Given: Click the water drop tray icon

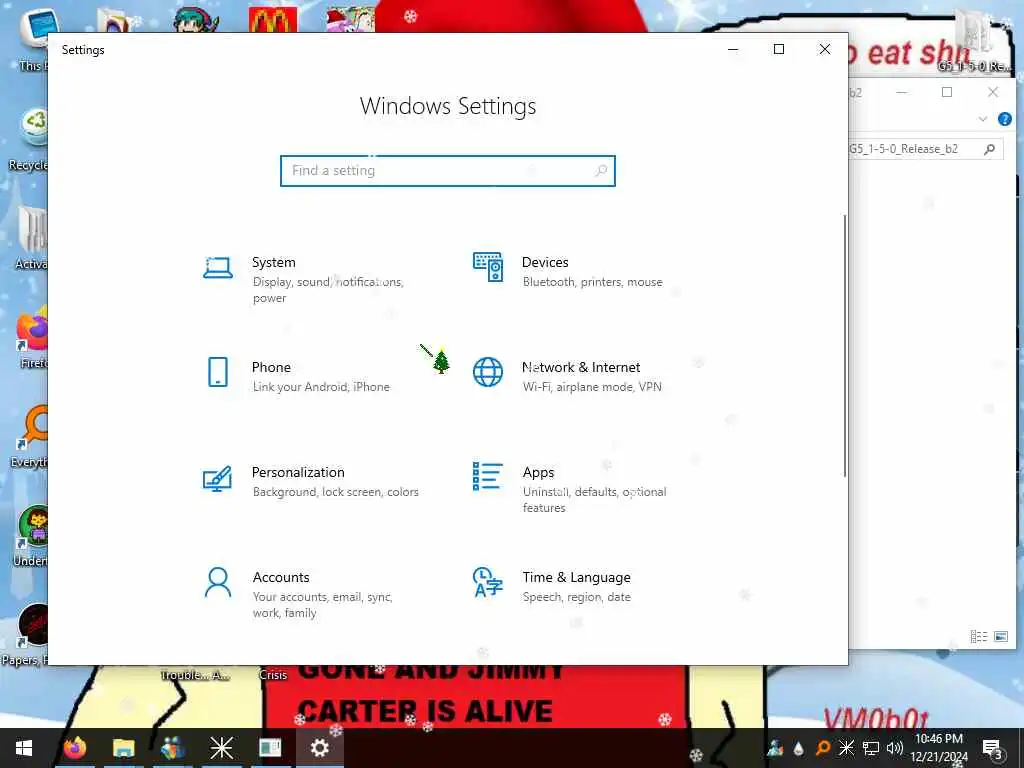Looking at the screenshot, I should point(799,748).
